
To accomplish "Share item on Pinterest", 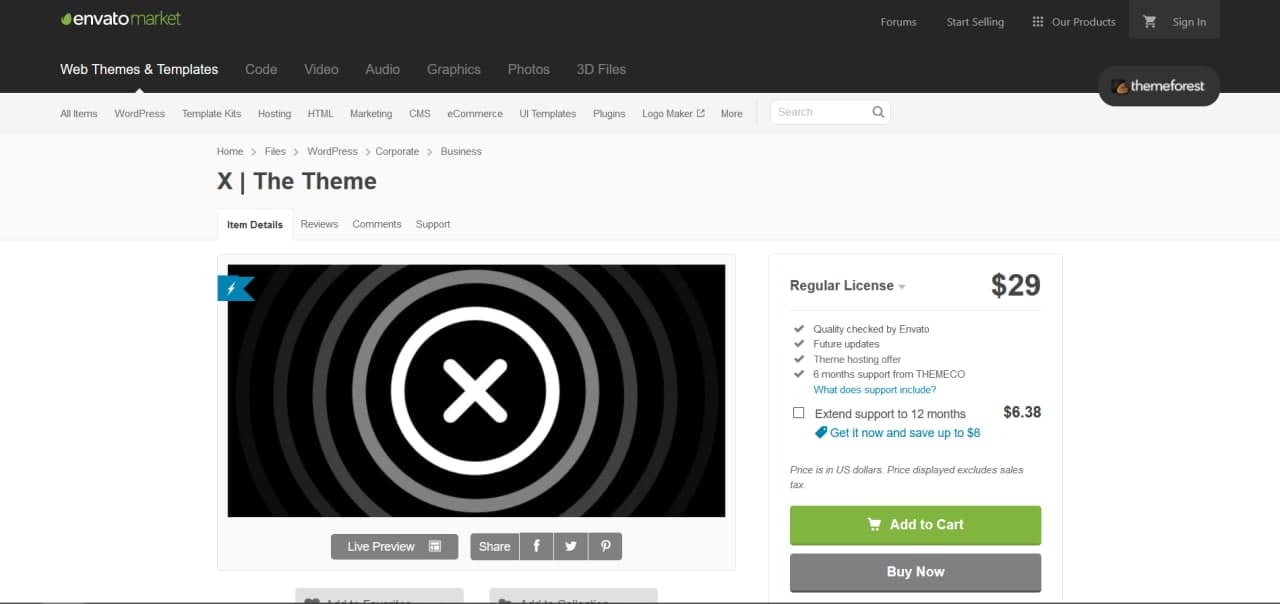I will pyautogui.click(x=605, y=546).
